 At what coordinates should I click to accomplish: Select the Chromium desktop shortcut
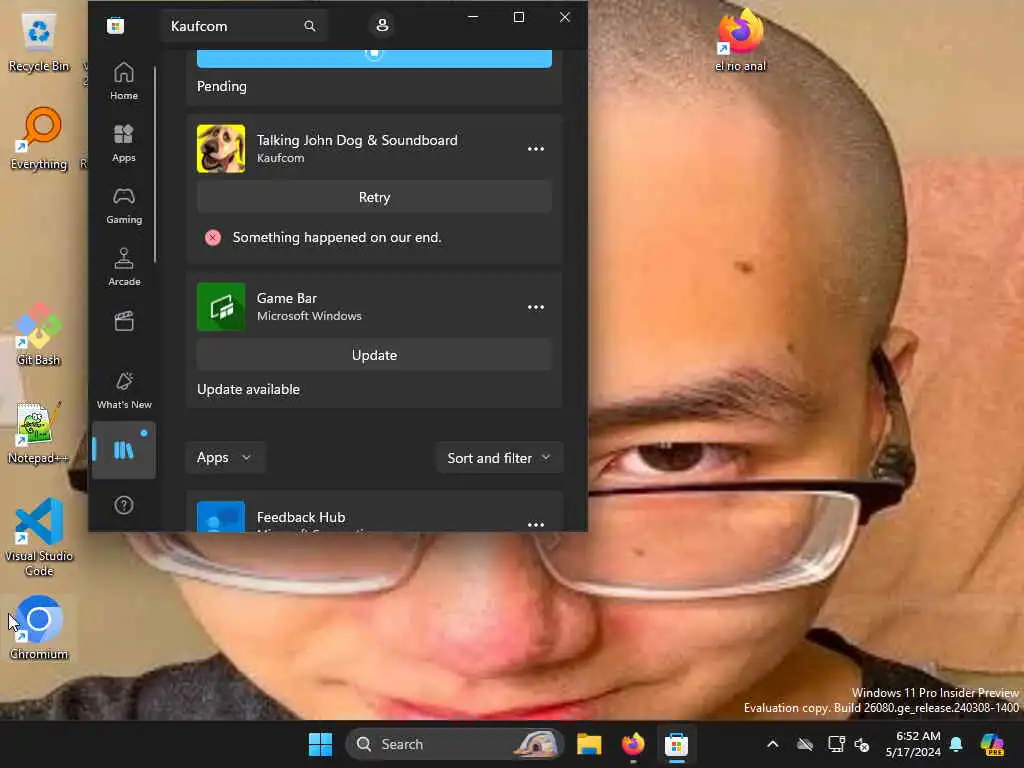coord(39,628)
